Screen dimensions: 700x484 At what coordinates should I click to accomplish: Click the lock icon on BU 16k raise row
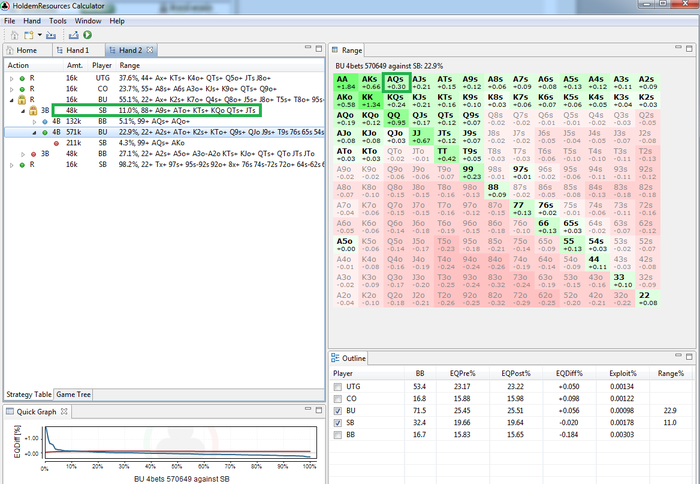pyautogui.click(x=22, y=100)
